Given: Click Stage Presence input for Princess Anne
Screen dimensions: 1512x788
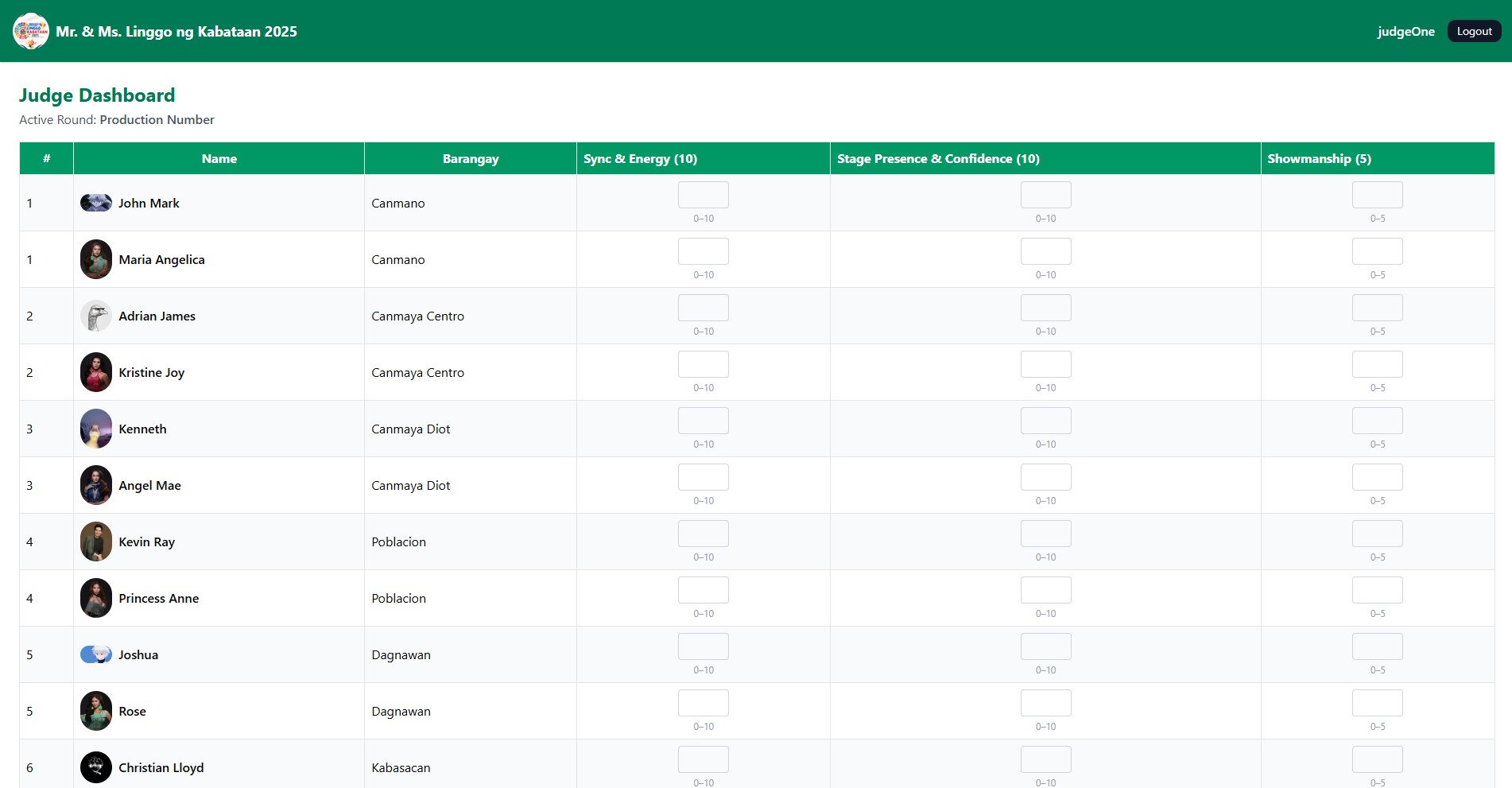Looking at the screenshot, I should pos(1045,590).
